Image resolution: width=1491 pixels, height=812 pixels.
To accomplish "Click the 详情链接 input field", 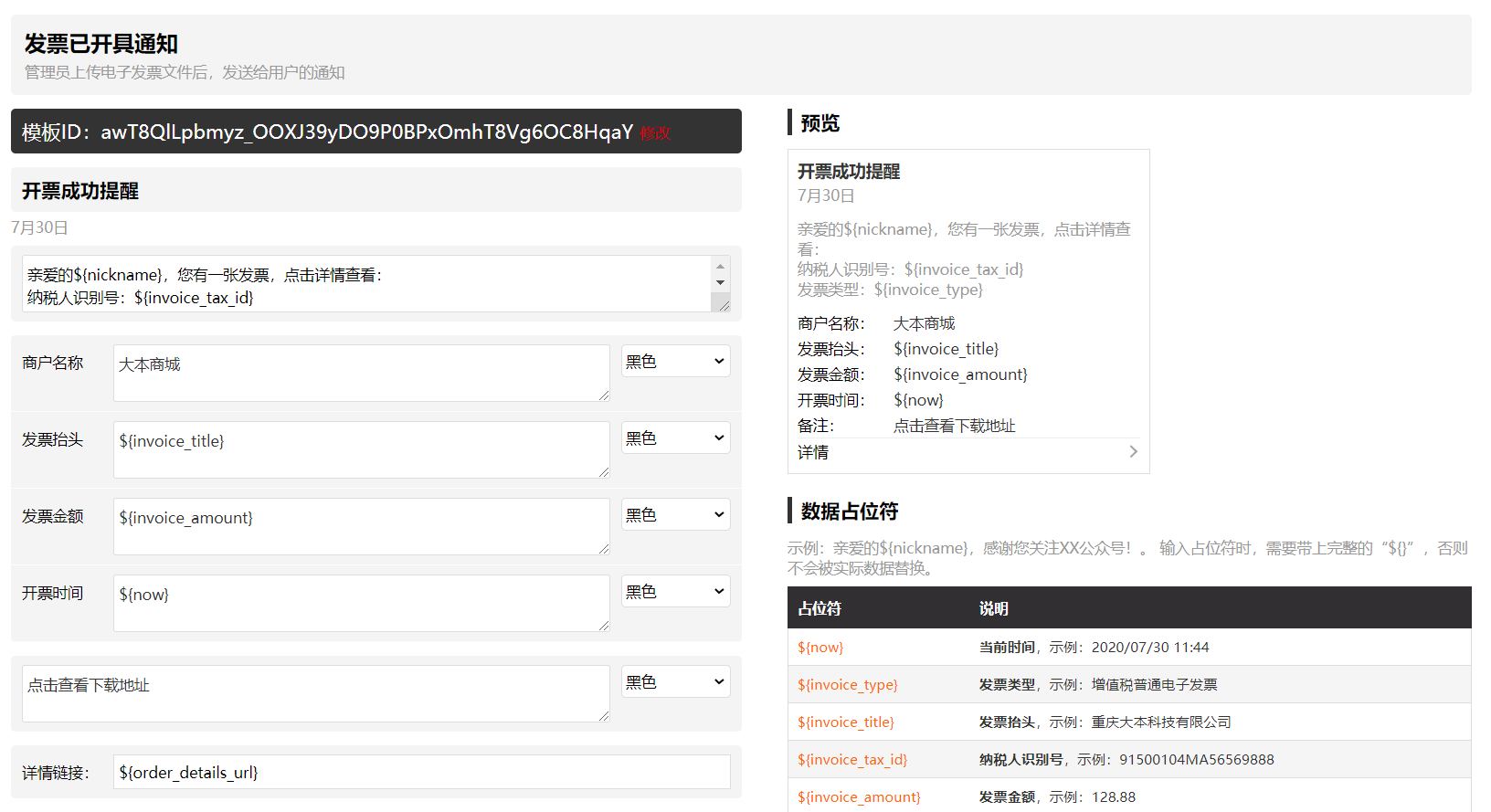I will click(x=421, y=772).
